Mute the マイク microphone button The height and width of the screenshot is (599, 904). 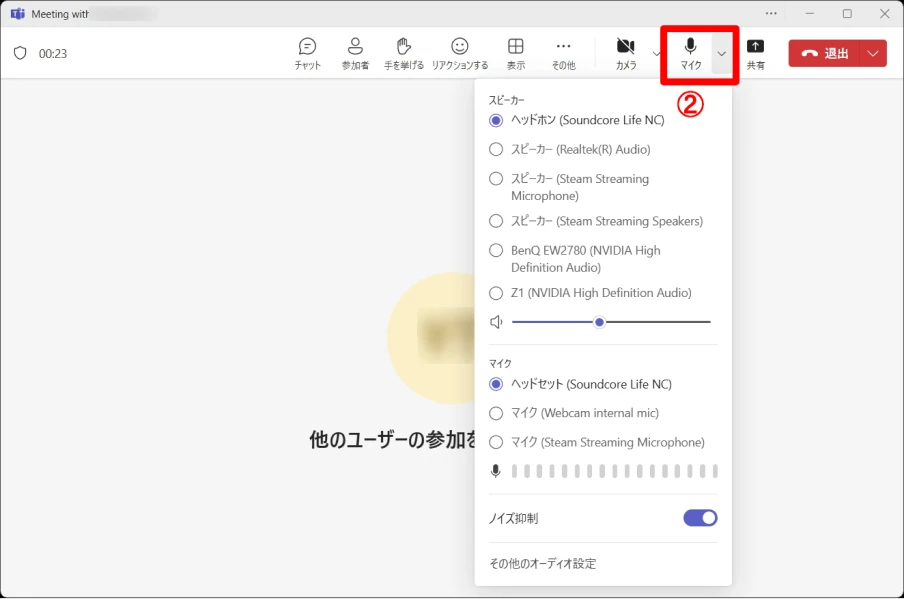(690, 54)
